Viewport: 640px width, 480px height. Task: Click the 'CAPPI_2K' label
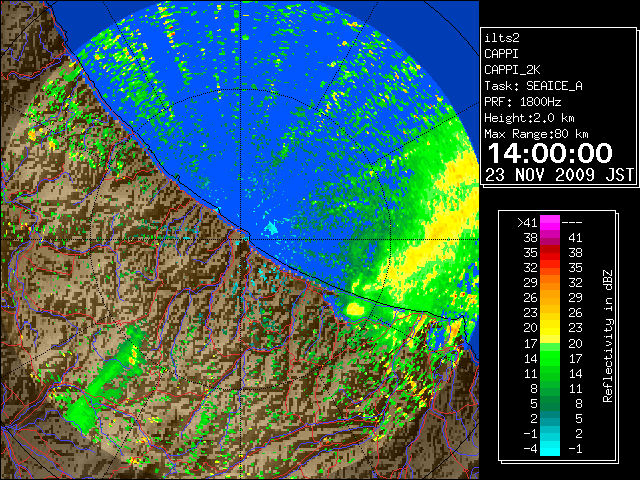click(512, 70)
